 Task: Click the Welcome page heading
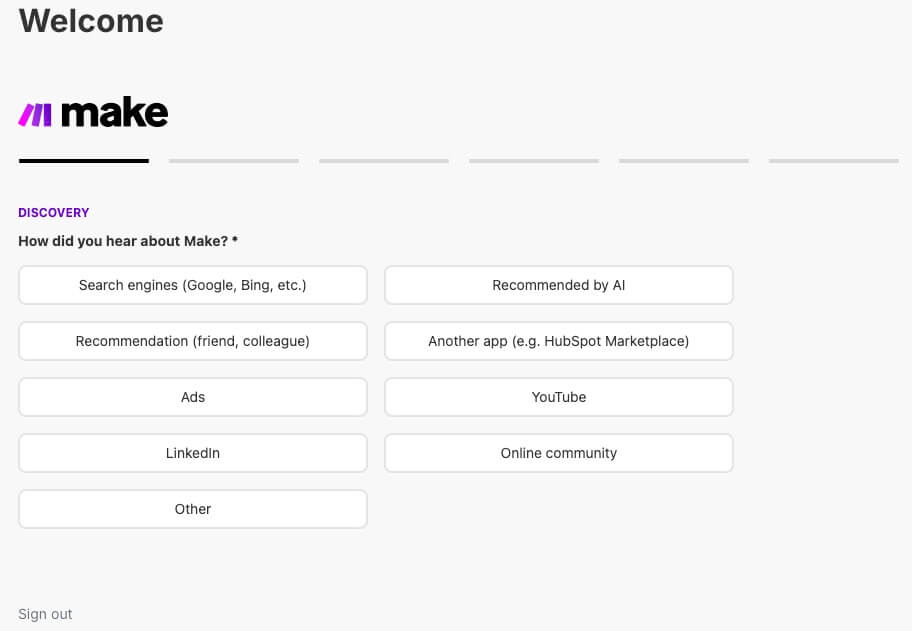coord(91,21)
